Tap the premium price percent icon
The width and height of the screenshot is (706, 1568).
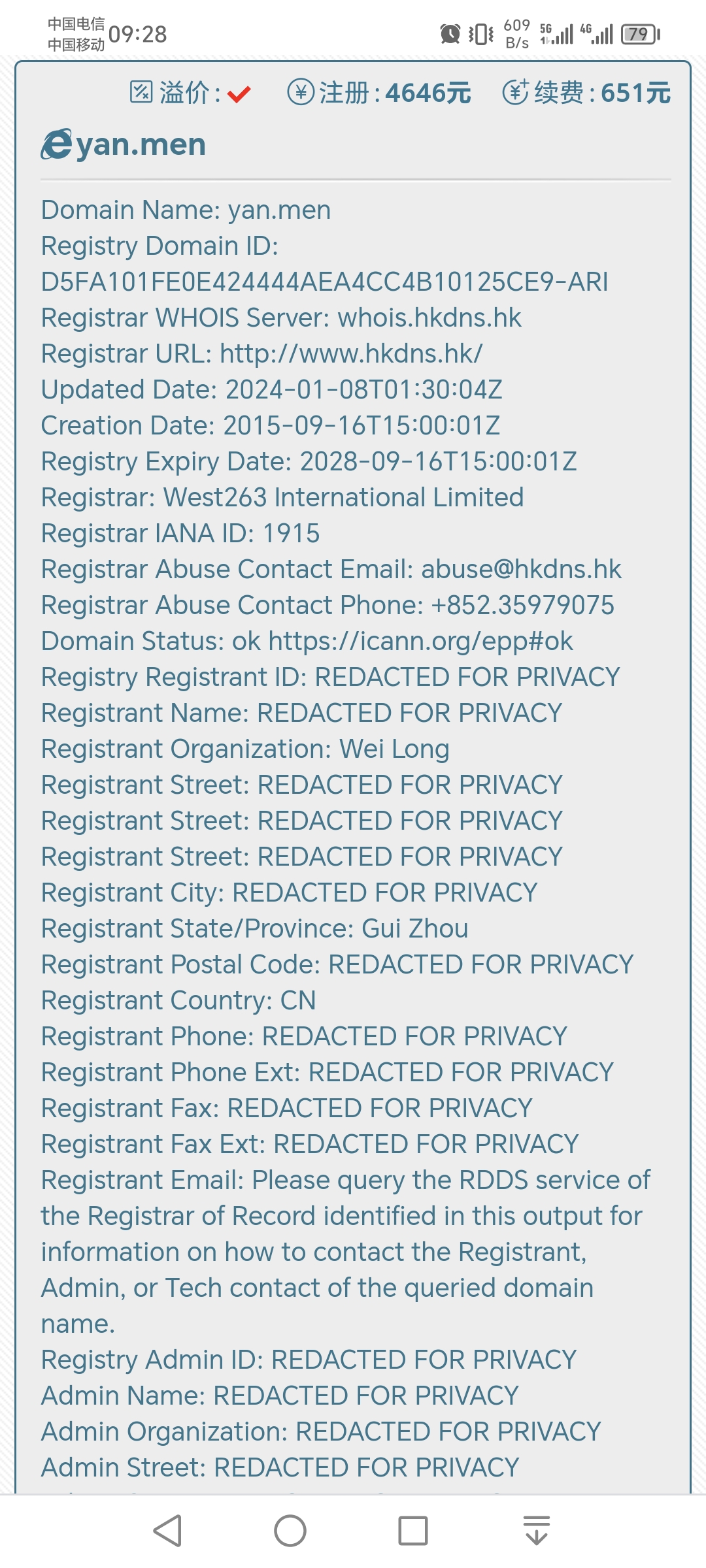(x=141, y=92)
